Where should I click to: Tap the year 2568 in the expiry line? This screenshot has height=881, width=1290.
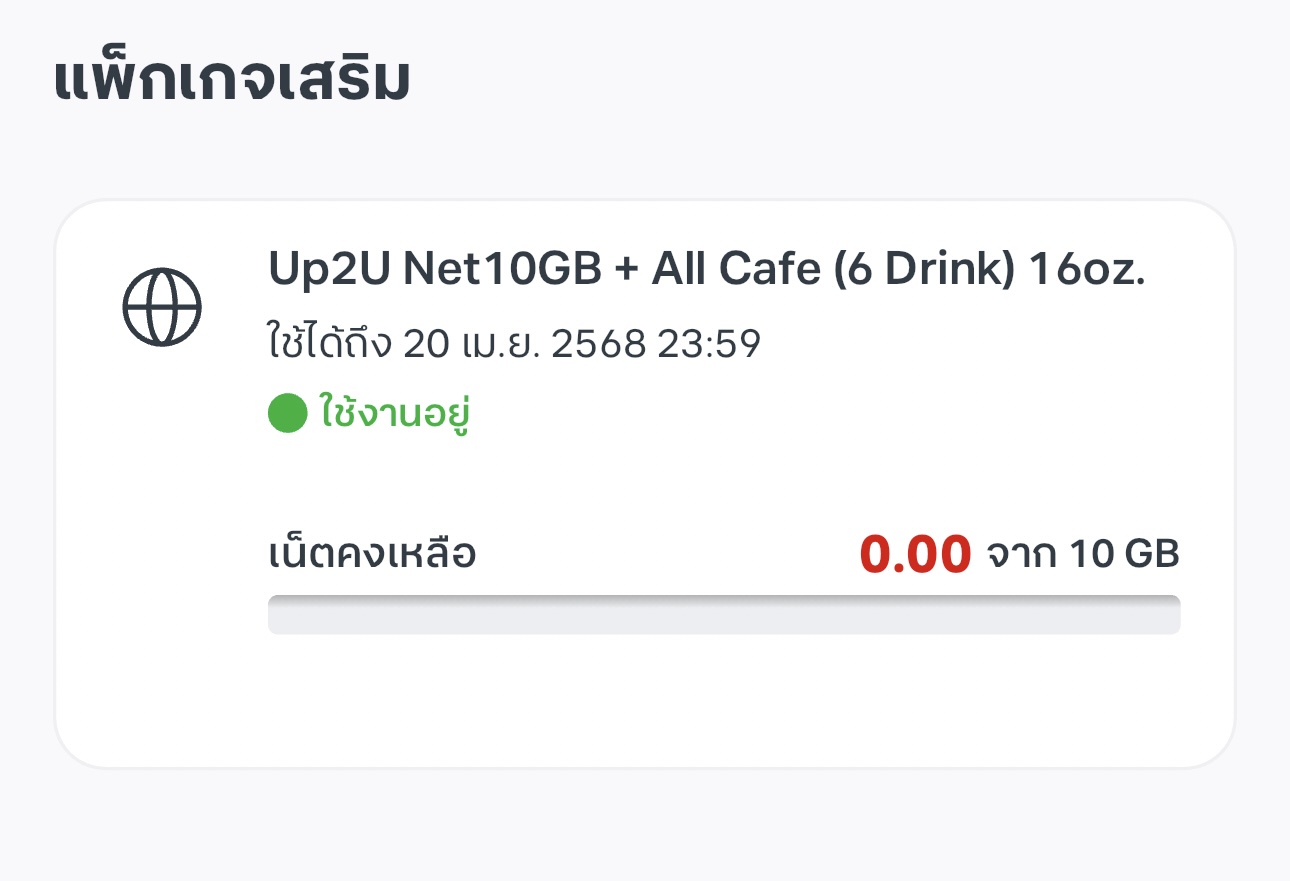click(x=599, y=345)
